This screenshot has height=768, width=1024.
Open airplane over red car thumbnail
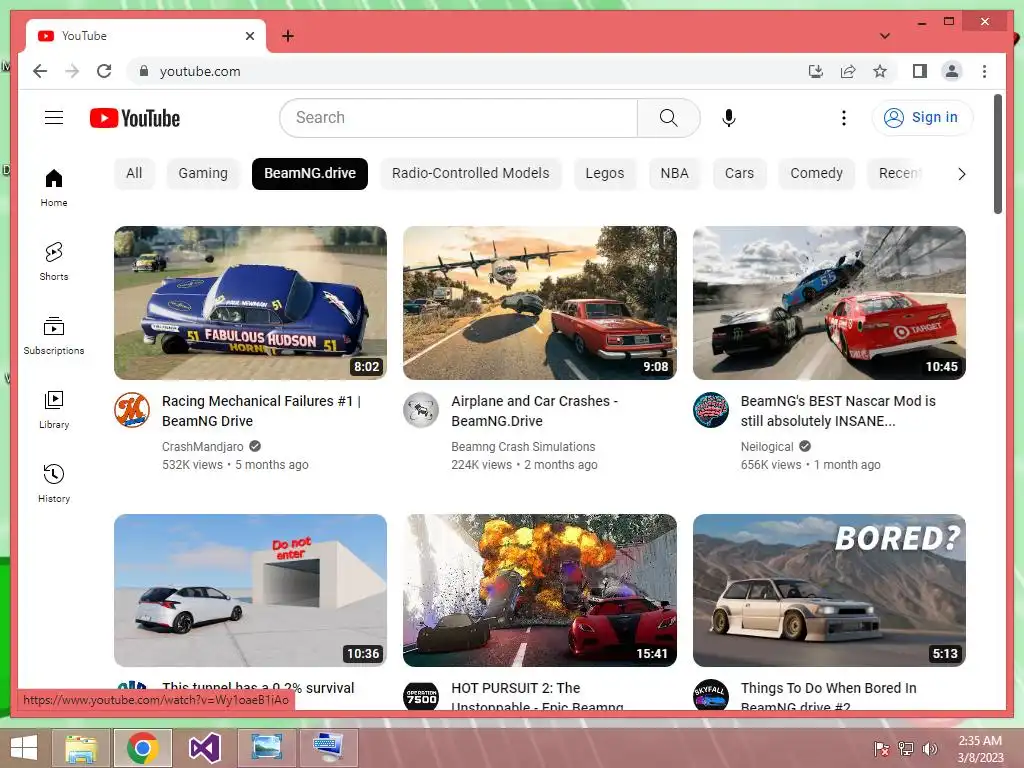point(539,303)
